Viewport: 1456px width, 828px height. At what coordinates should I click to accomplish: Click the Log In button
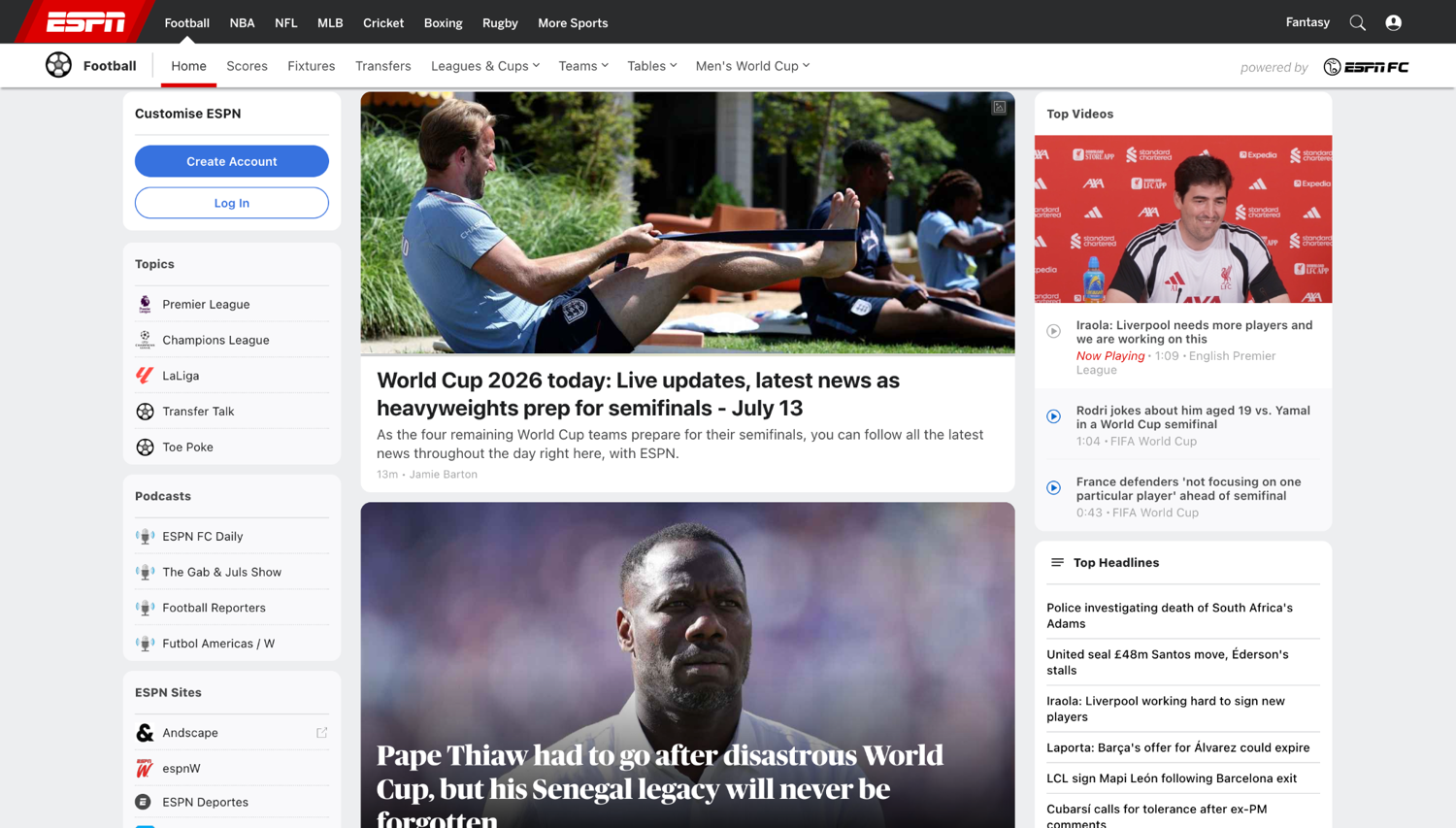click(232, 203)
